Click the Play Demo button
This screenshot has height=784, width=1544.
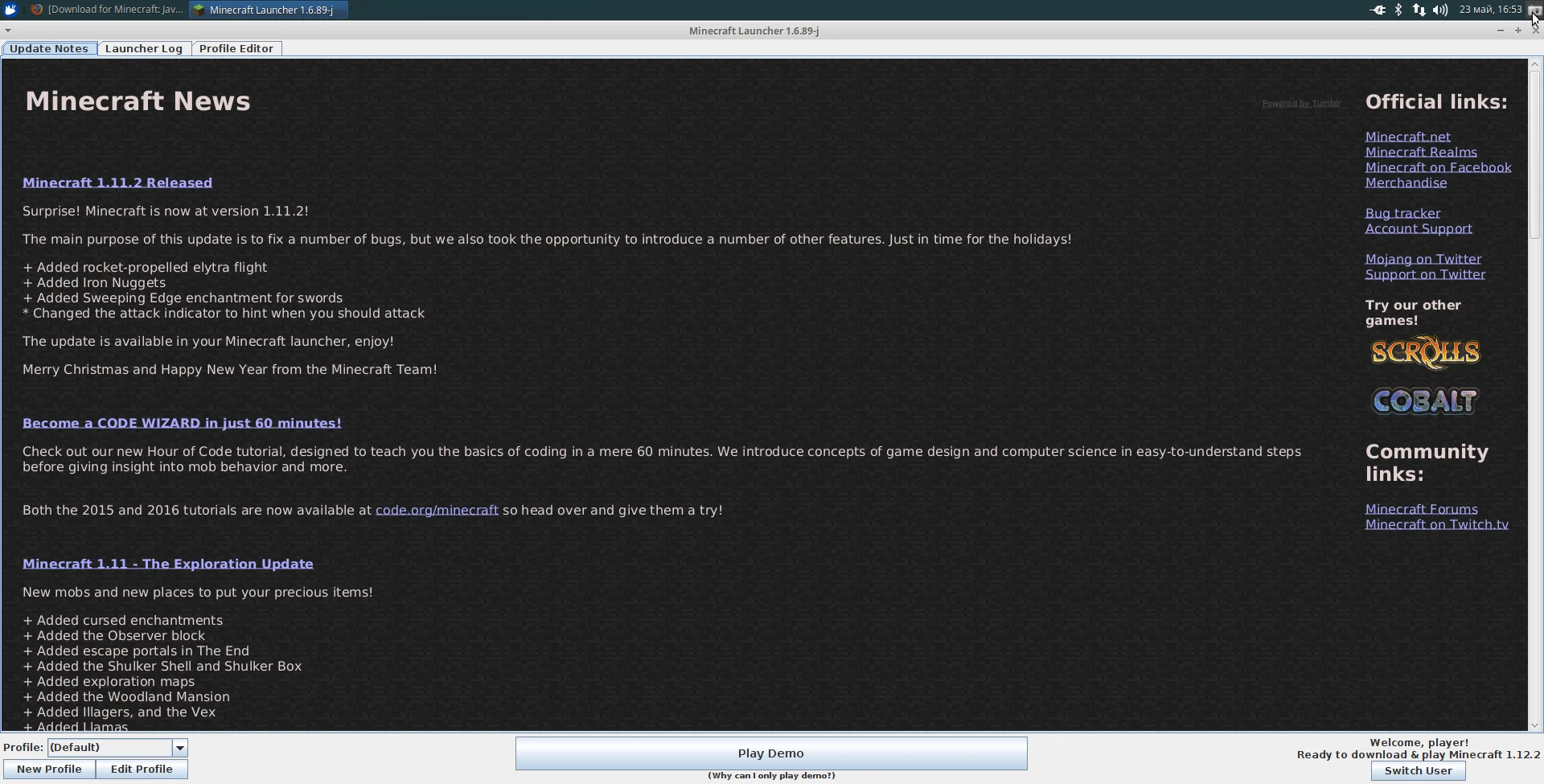(x=771, y=753)
